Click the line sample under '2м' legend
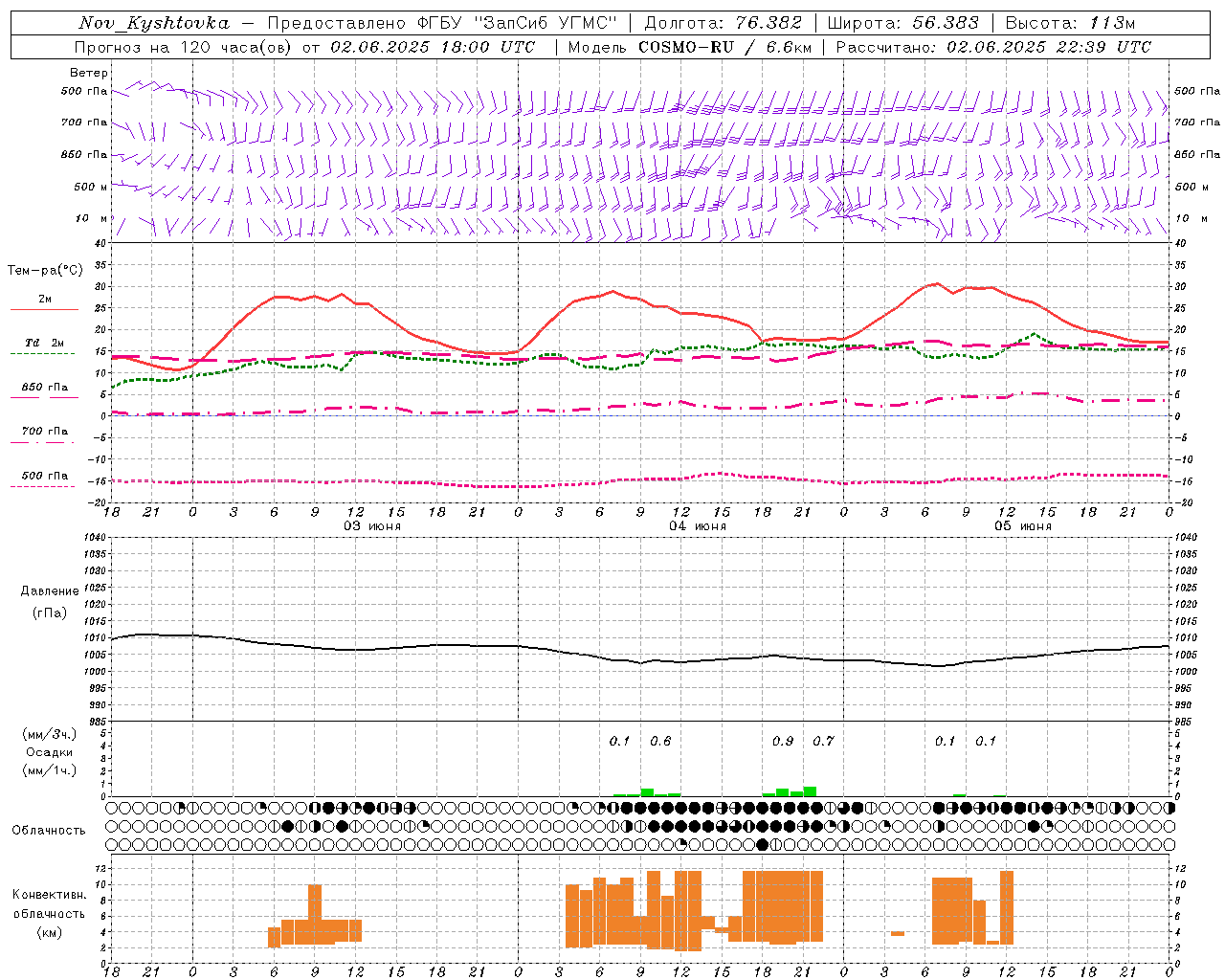1225x980 pixels. coord(43,310)
